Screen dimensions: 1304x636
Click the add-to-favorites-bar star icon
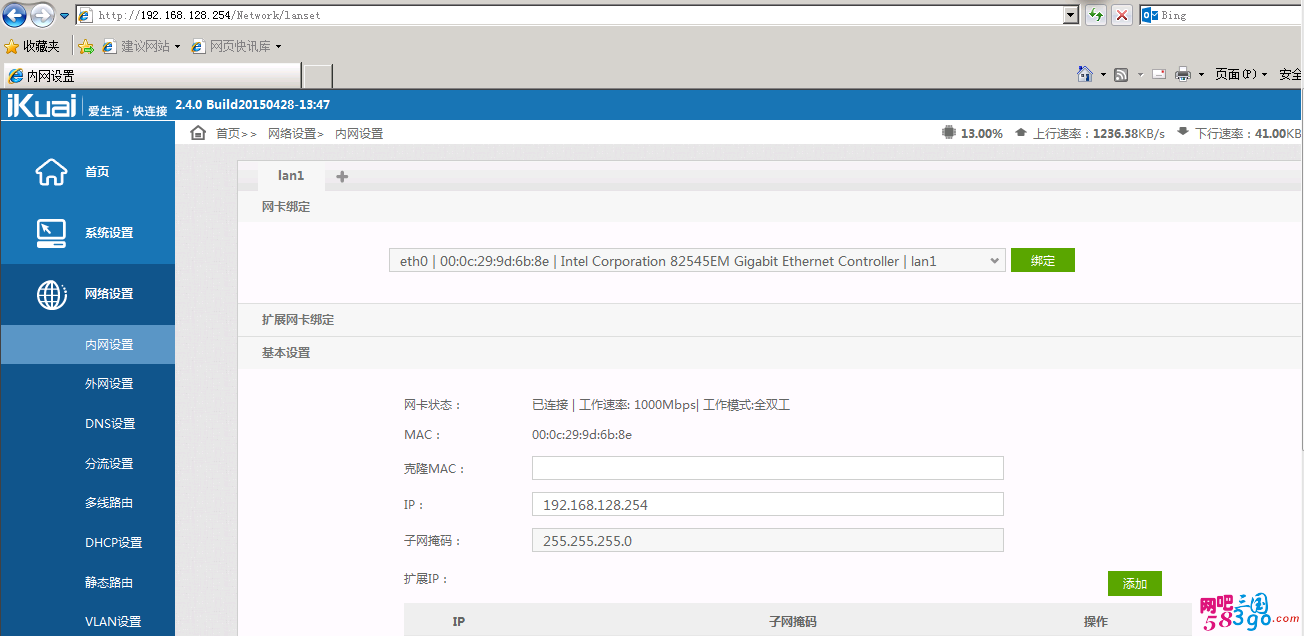click(86, 46)
